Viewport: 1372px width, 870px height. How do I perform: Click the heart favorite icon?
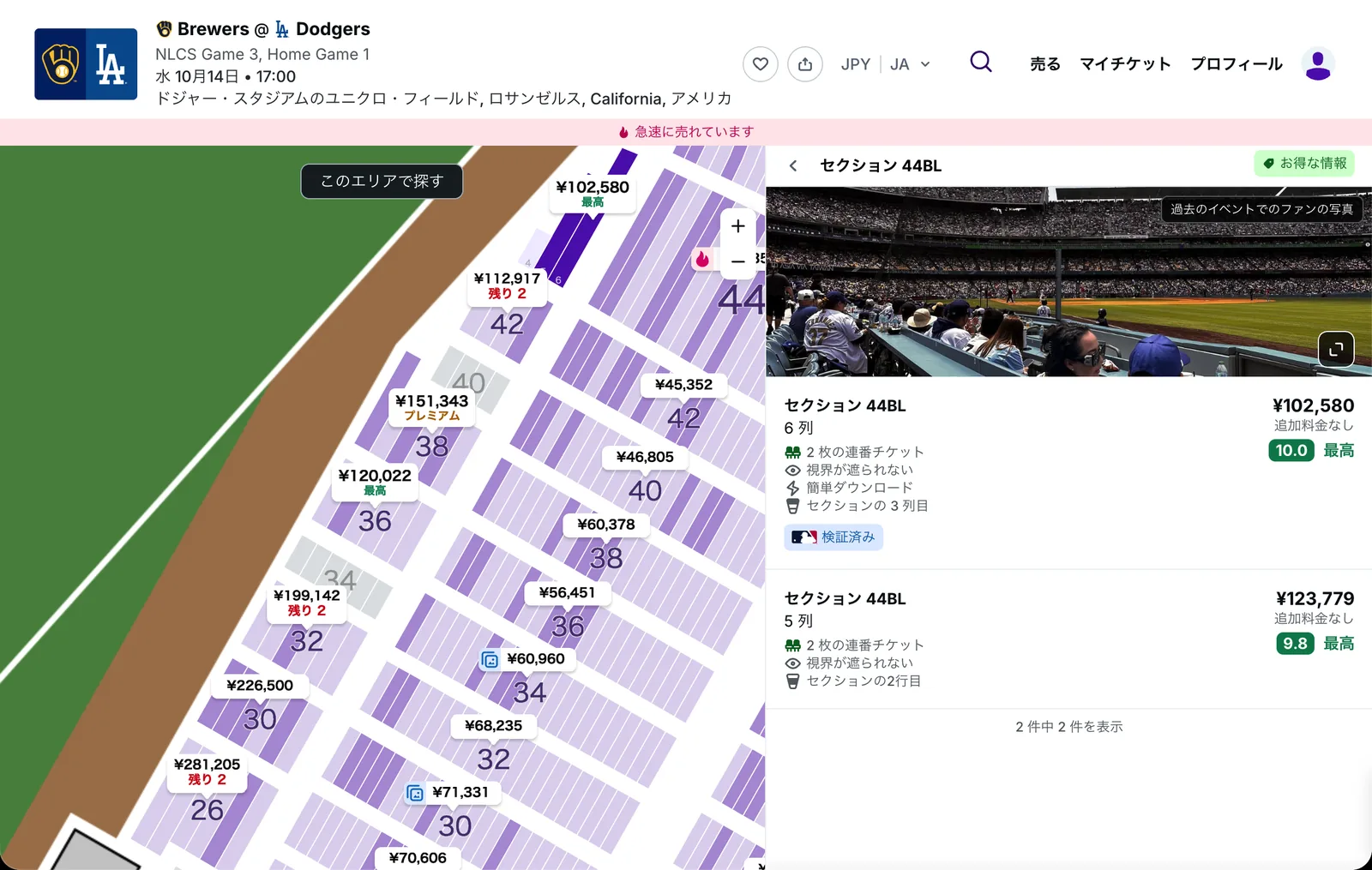click(x=761, y=64)
